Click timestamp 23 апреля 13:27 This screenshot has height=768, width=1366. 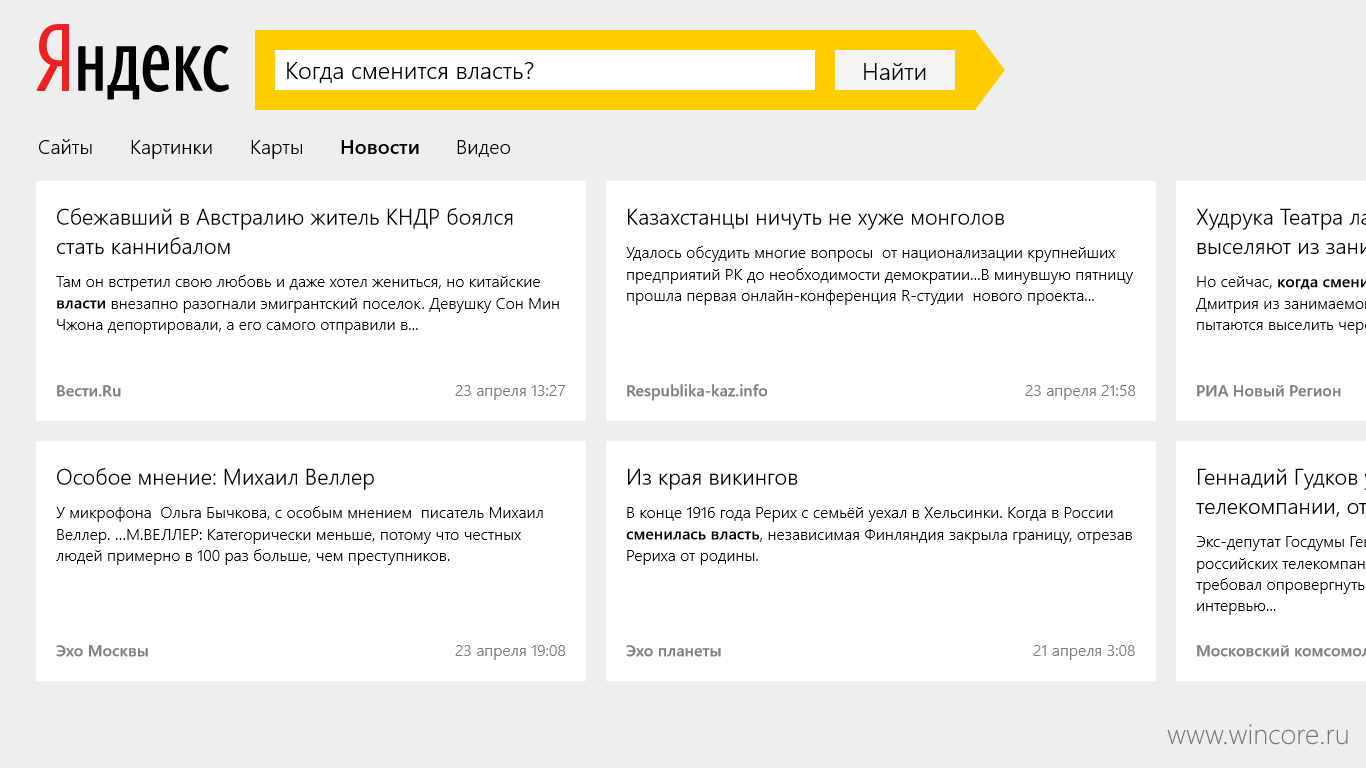(x=510, y=391)
